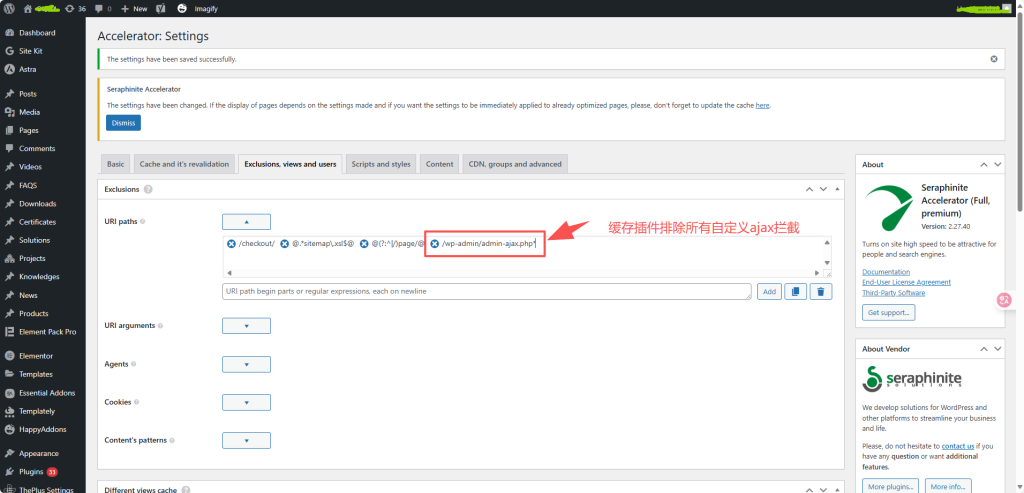Switch to the Scripts and styles tab

coord(381,164)
